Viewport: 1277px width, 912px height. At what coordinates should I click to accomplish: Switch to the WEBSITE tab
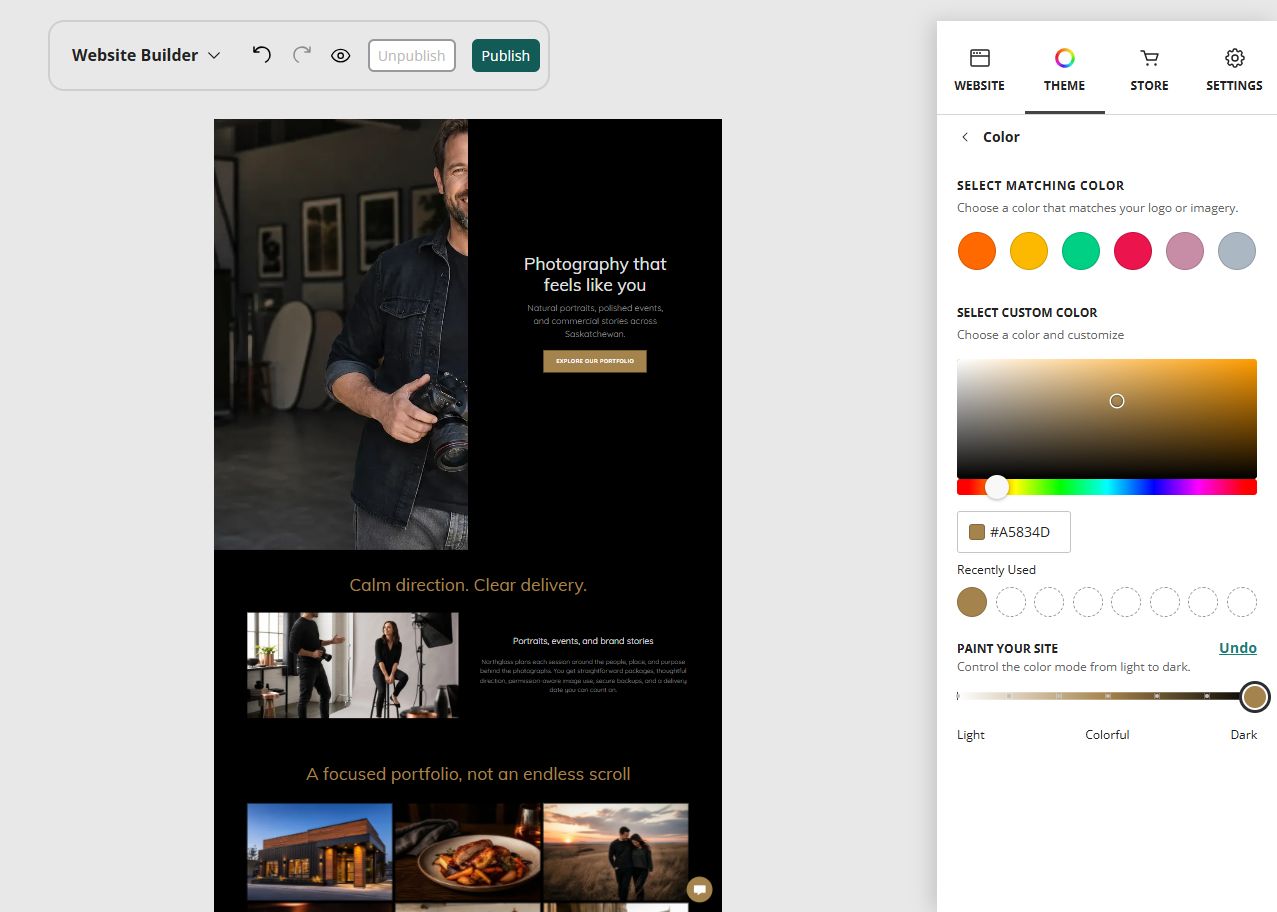(x=980, y=70)
